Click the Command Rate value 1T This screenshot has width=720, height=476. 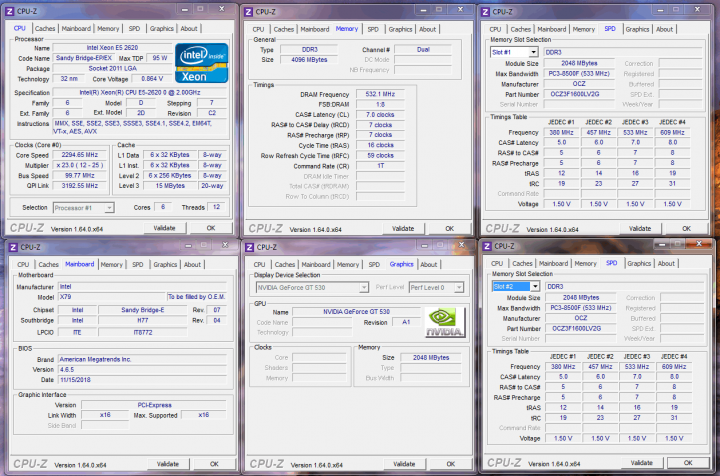pos(380,166)
